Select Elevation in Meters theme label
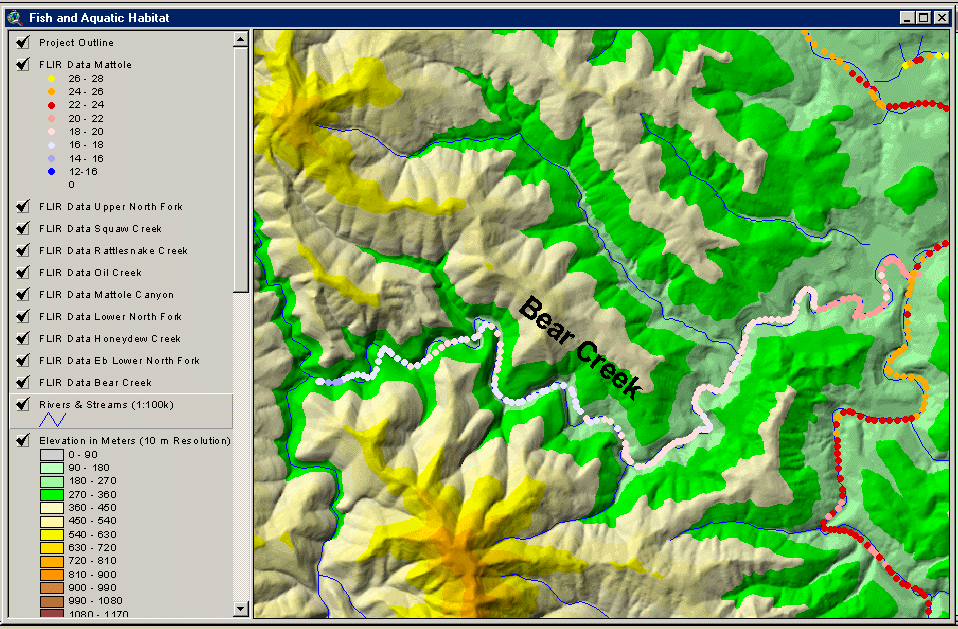958x629 pixels. [x=135, y=441]
